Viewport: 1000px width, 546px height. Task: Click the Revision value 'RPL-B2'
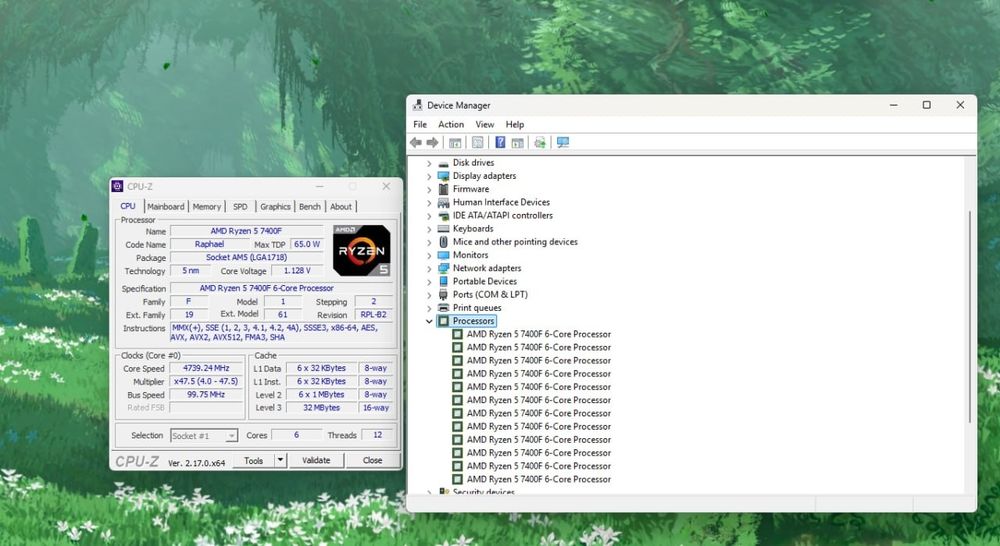374,315
